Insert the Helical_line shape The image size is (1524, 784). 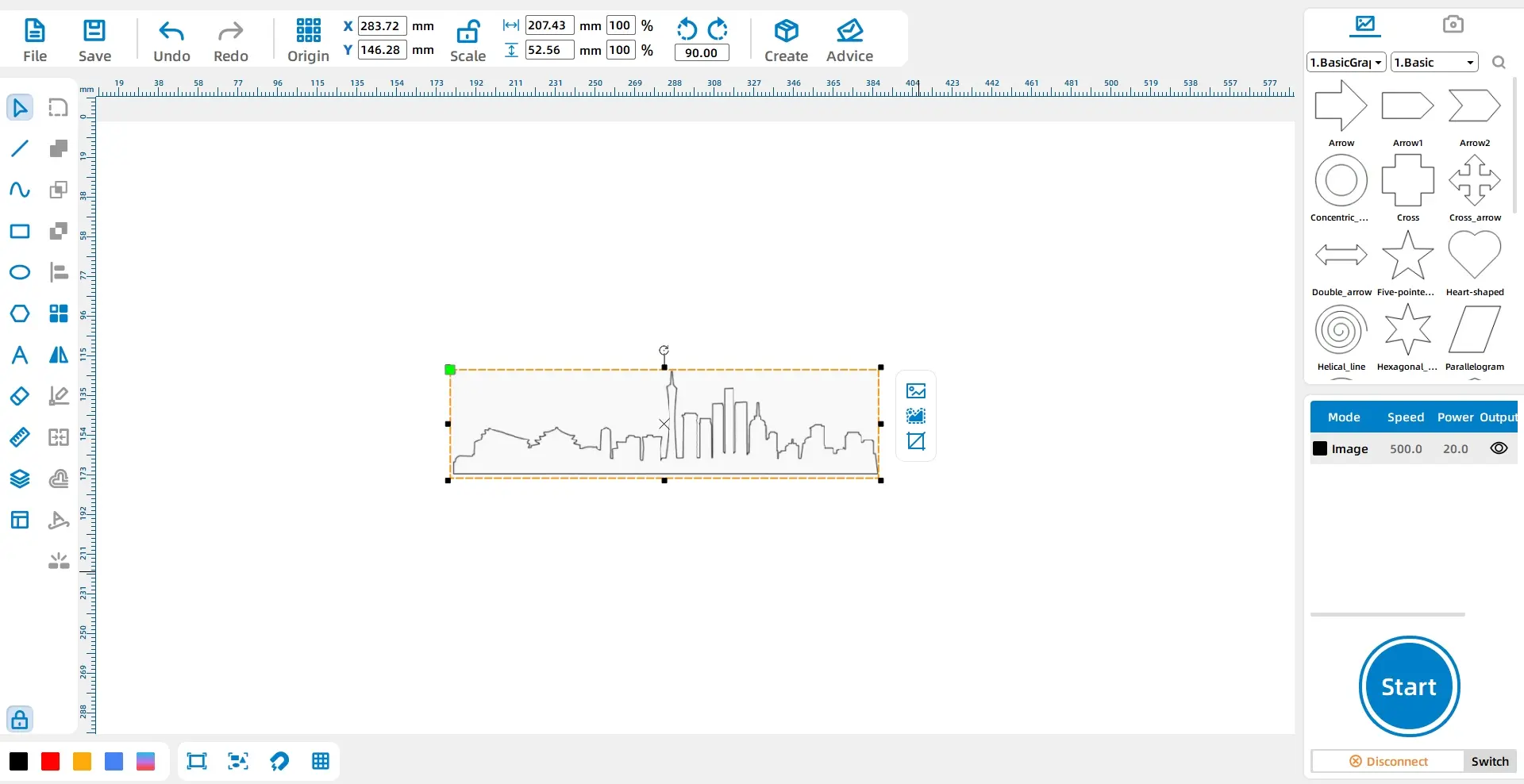[x=1341, y=330]
